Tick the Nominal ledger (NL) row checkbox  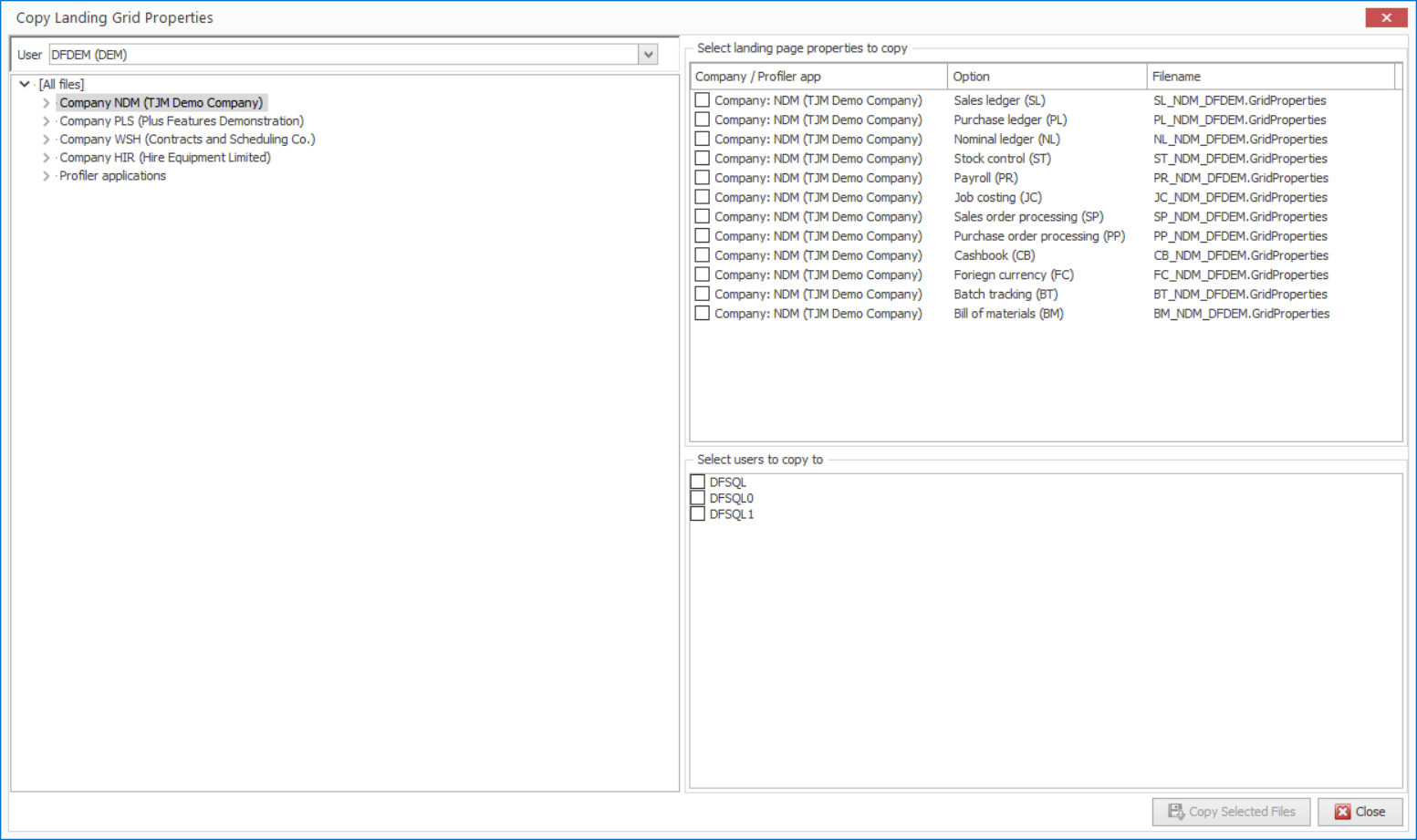point(702,139)
